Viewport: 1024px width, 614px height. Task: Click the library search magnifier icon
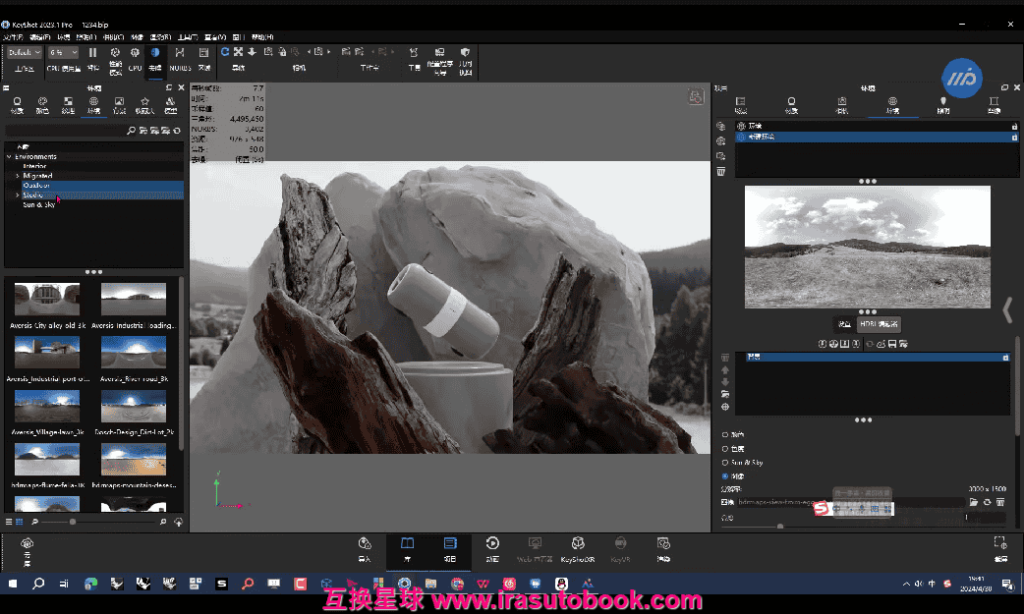(x=131, y=131)
